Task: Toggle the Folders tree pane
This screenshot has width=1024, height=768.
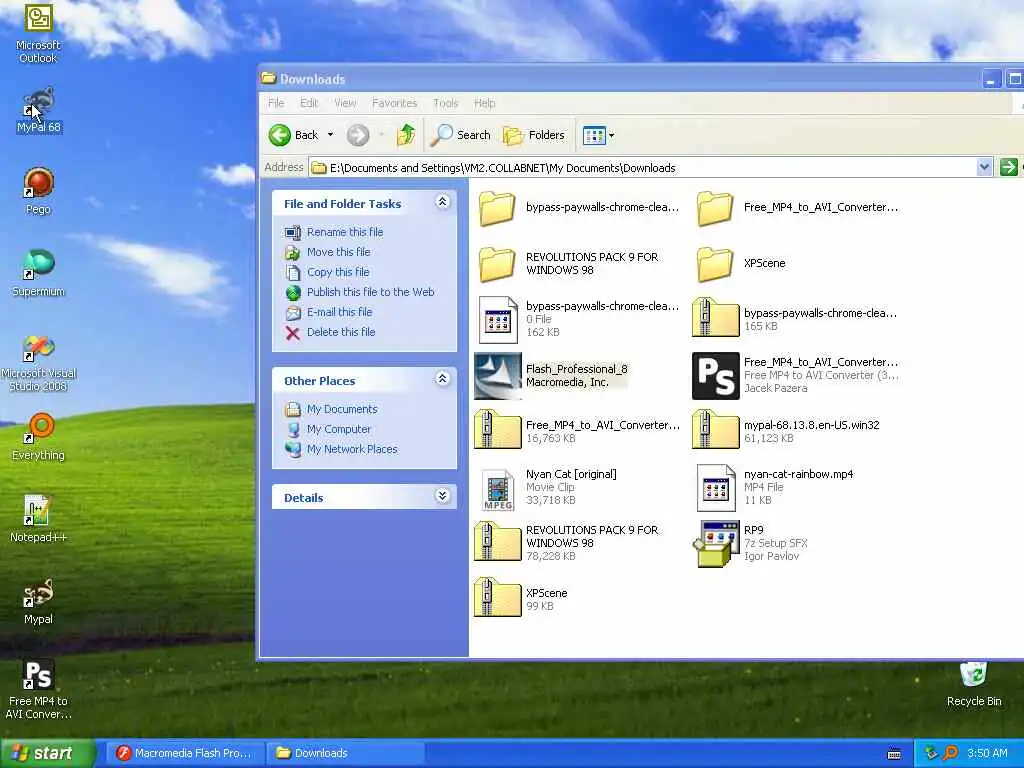Action: click(x=534, y=135)
